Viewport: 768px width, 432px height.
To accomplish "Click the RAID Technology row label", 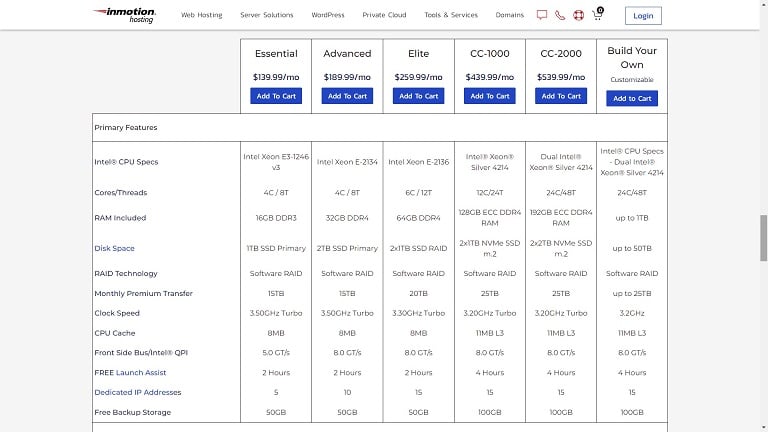I will [126, 273].
